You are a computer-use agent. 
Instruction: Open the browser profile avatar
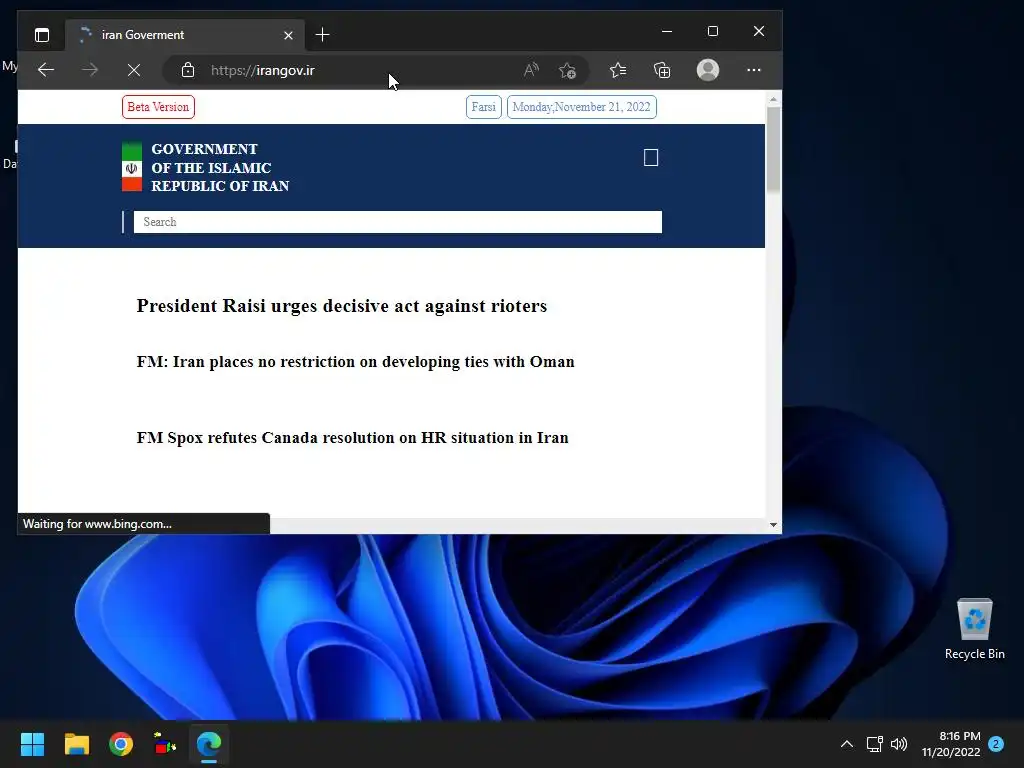tap(708, 70)
